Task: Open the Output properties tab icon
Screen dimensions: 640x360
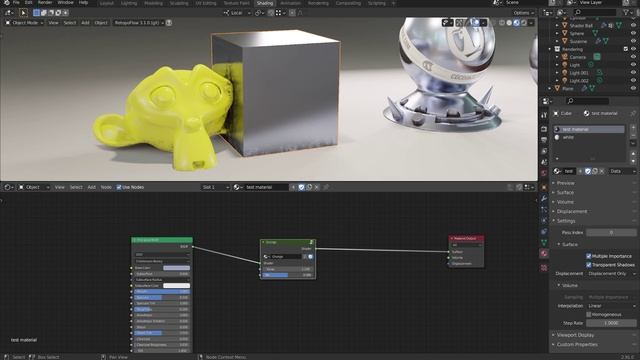Action: (544, 140)
